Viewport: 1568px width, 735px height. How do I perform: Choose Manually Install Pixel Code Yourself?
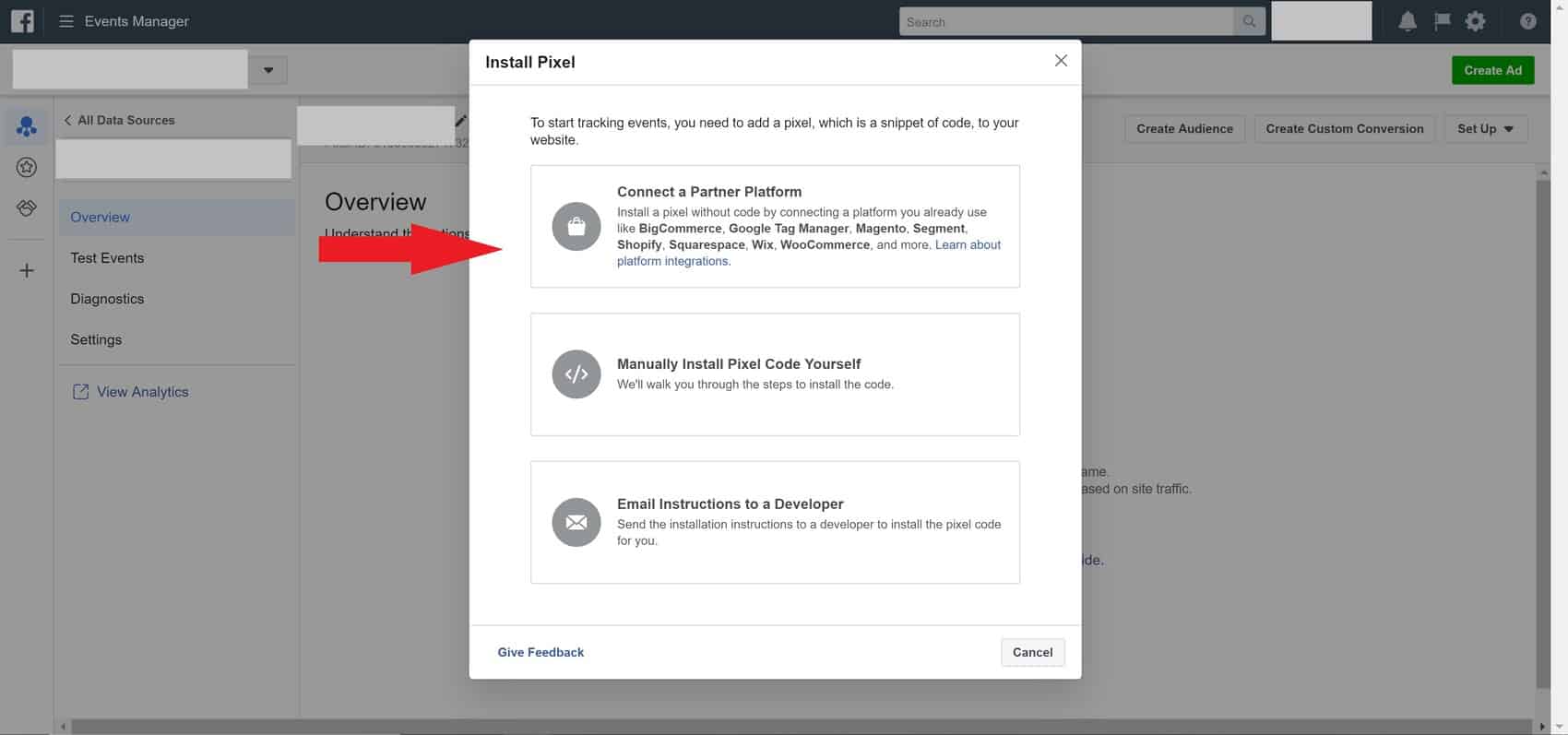point(775,374)
